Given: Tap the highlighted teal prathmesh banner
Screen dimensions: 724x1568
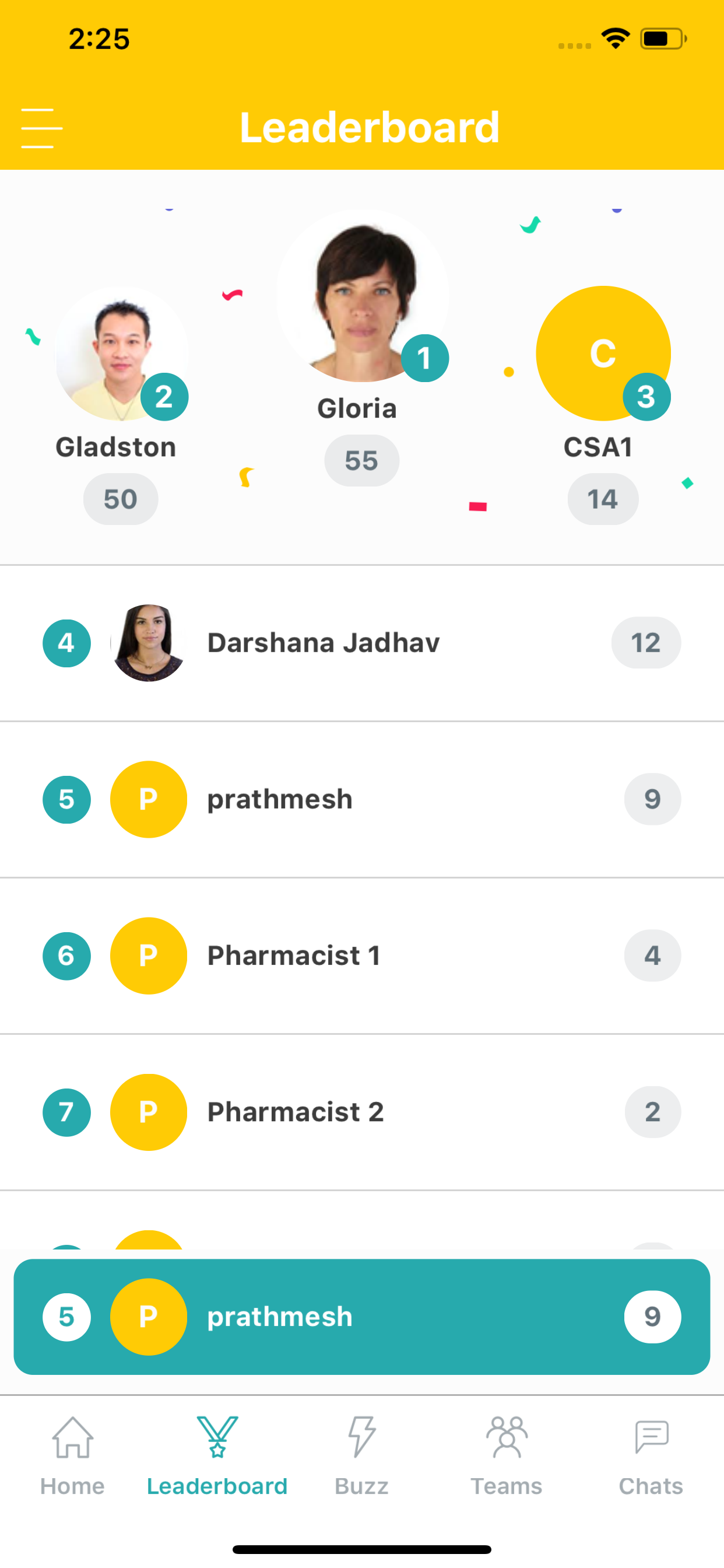Looking at the screenshot, I should click(362, 1317).
